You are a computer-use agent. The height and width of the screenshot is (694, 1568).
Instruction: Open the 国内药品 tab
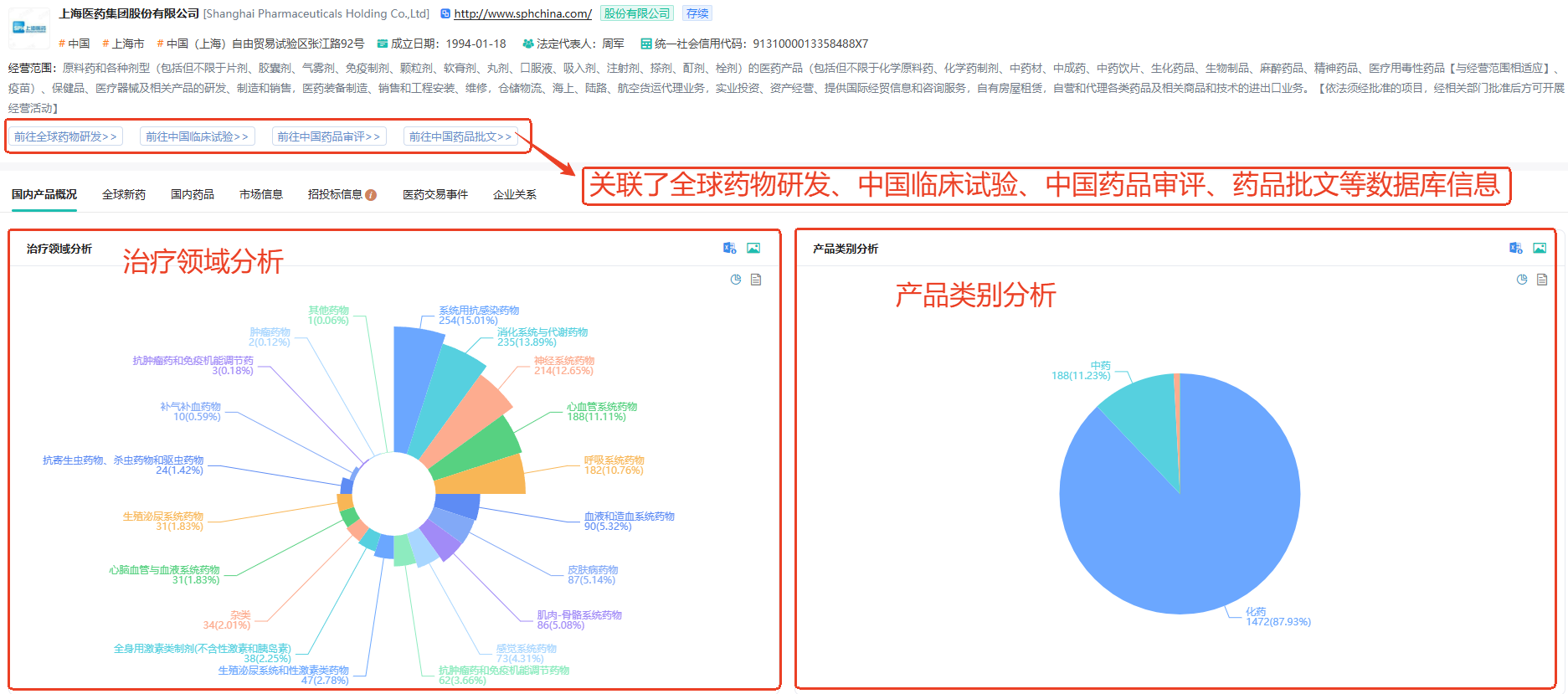193,194
